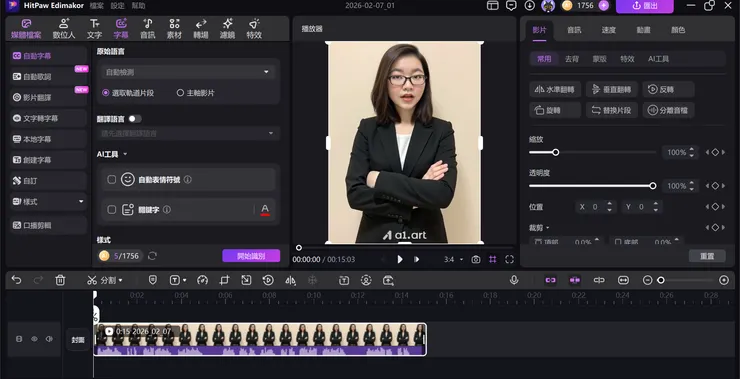The height and width of the screenshot is (379, 740).
Task: Toggle the track lock icon
Action: click(x=19, y=339)
